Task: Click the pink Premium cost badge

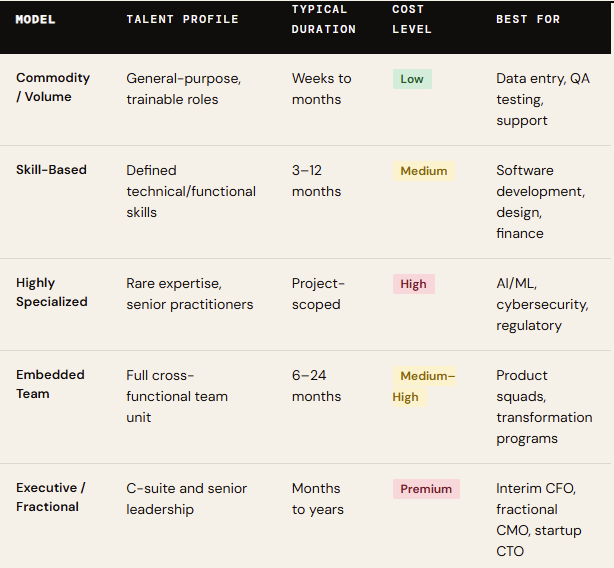Action: tap(426, 489)
